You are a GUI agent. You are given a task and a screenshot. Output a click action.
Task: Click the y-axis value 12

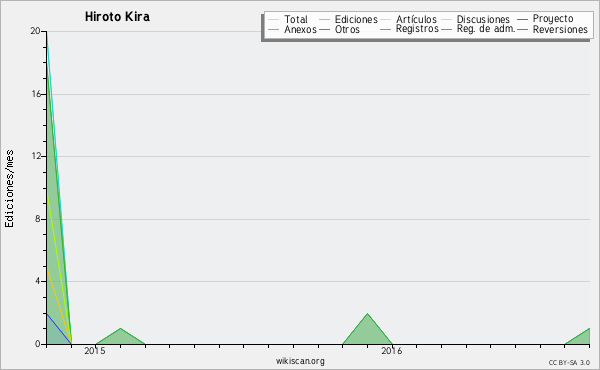[36, 156]
